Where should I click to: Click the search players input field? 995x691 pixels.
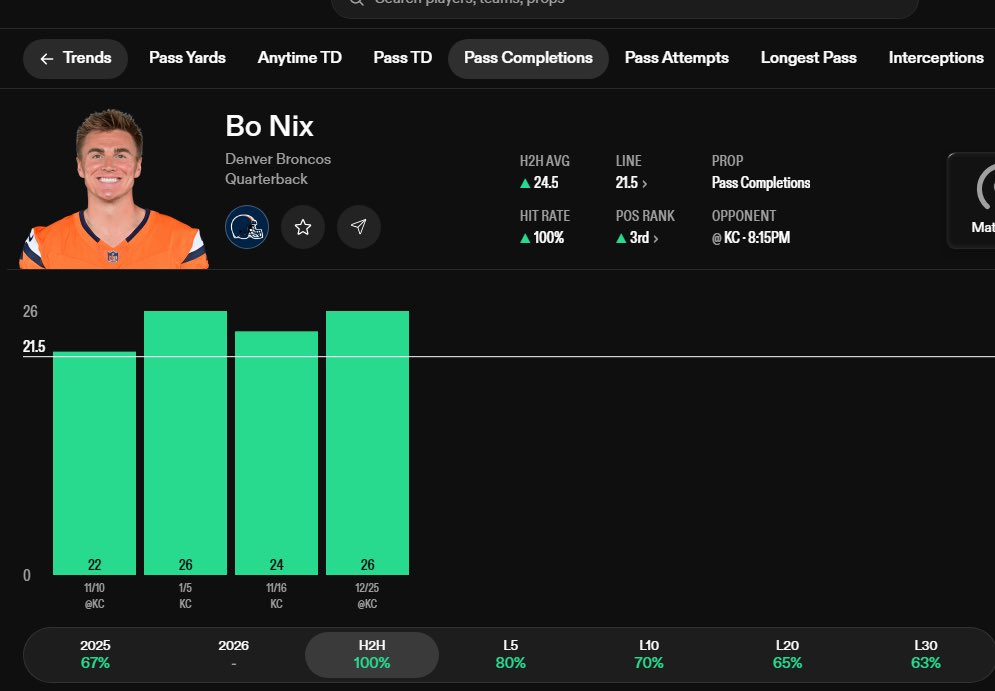[625, 5]
